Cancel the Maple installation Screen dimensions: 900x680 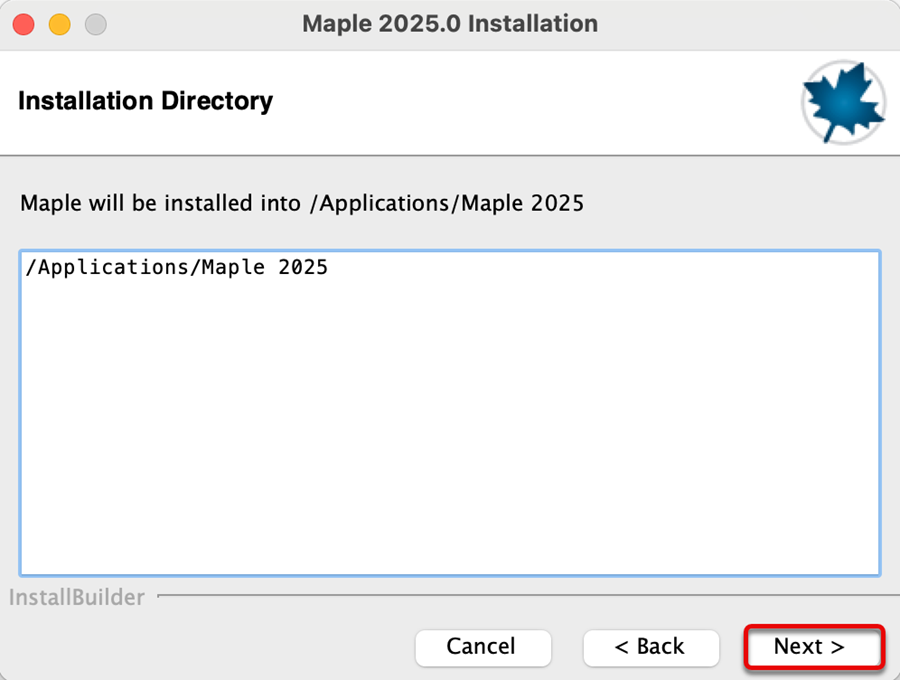[x=483, y=647]
